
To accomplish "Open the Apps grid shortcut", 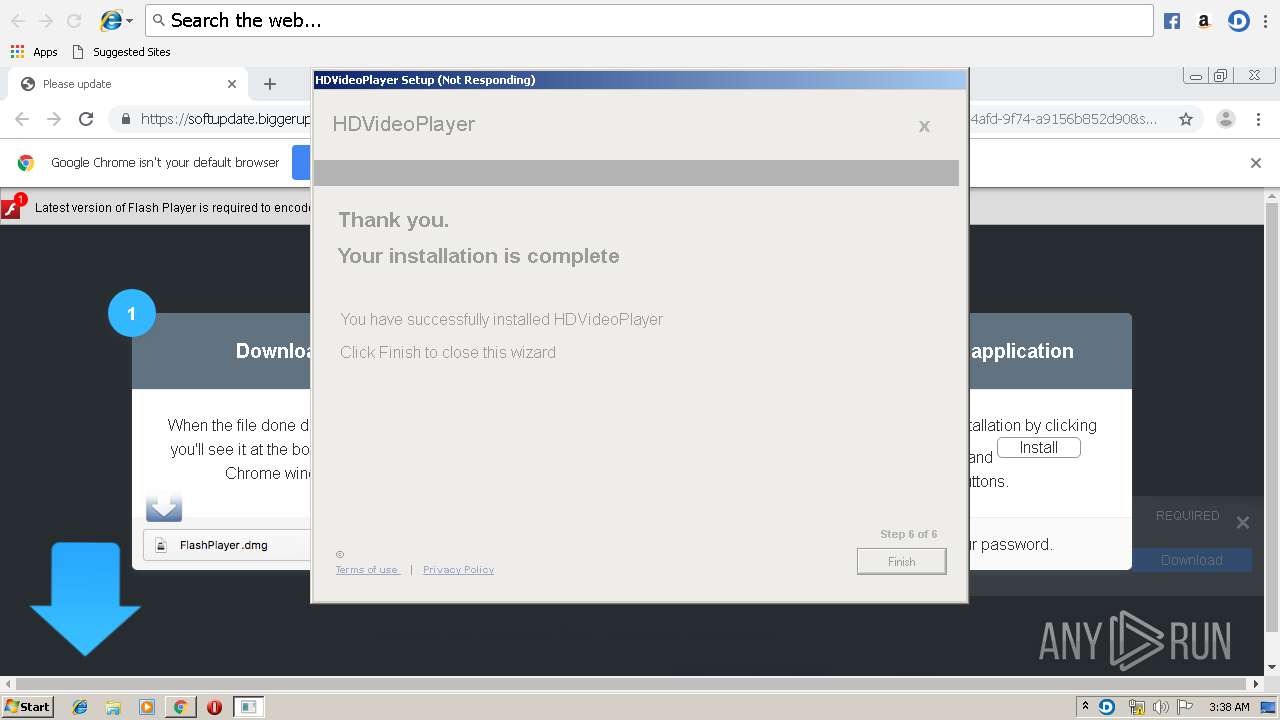I will tap(35, 52).
